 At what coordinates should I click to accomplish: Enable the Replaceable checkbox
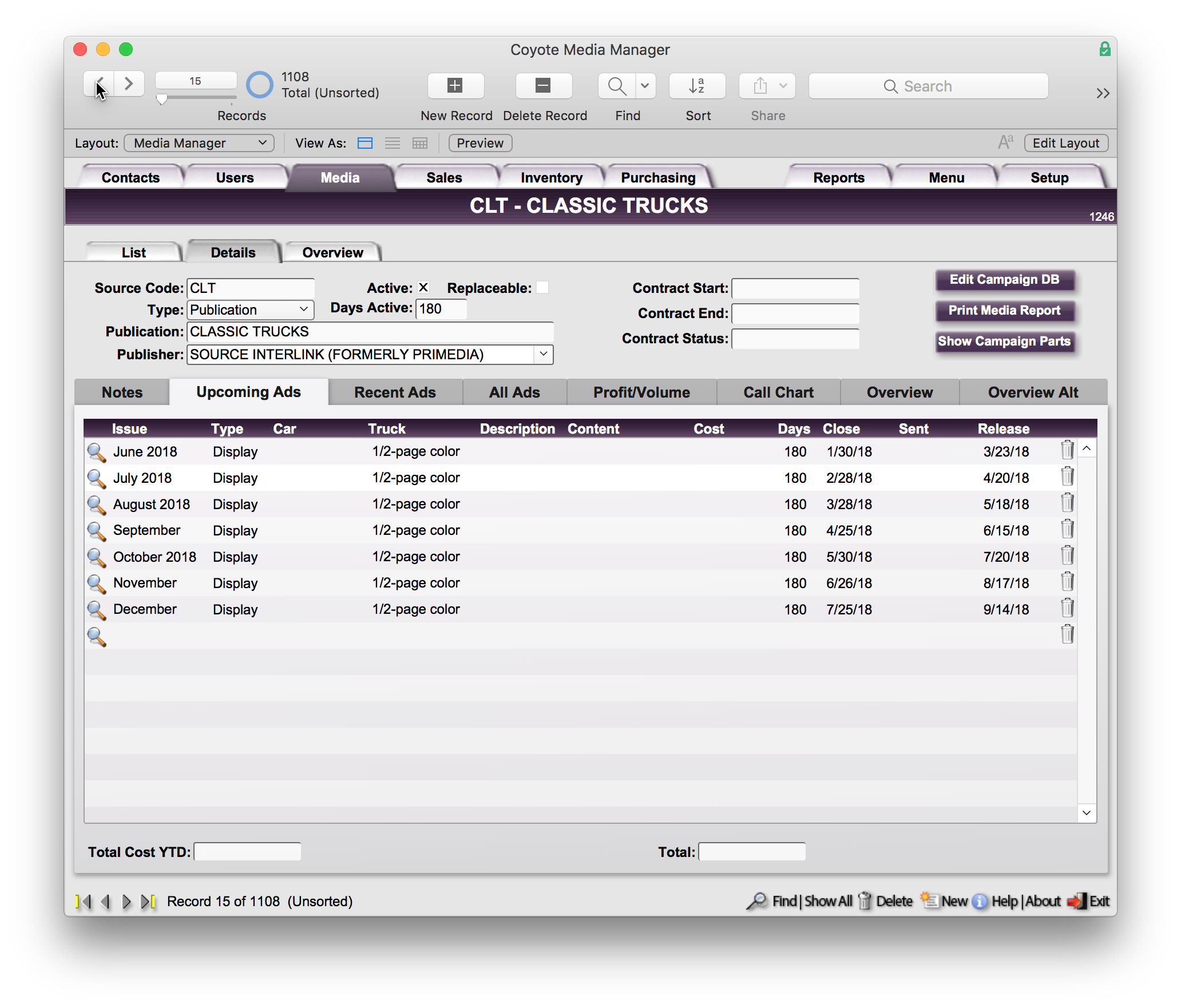coord(542,288)
